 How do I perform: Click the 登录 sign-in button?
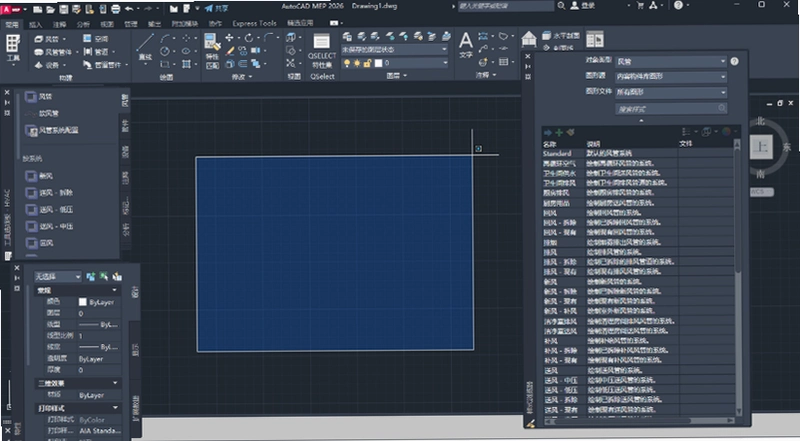point(583,6)
